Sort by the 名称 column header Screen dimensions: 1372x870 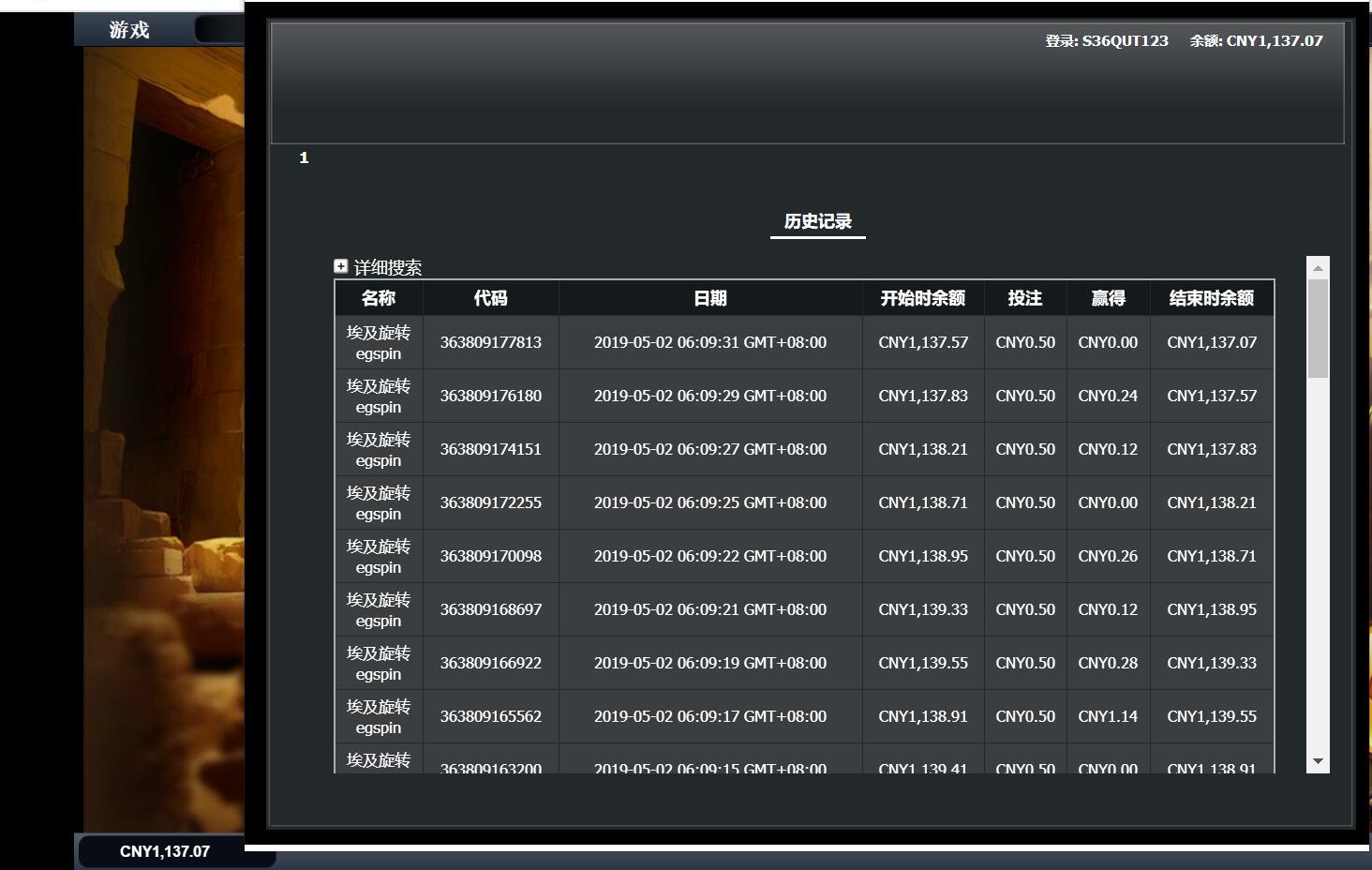point(379,298)
